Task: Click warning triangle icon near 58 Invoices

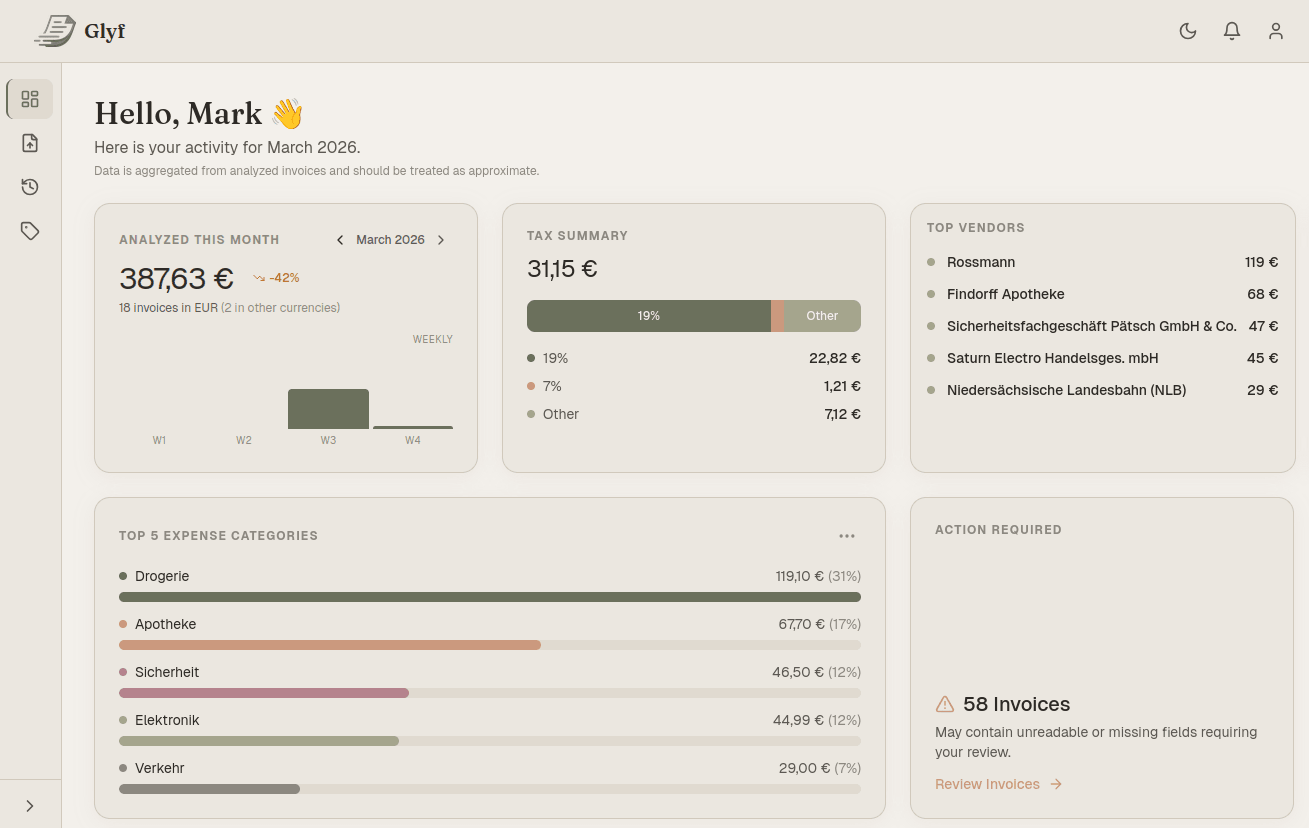Action: (945, 704)
